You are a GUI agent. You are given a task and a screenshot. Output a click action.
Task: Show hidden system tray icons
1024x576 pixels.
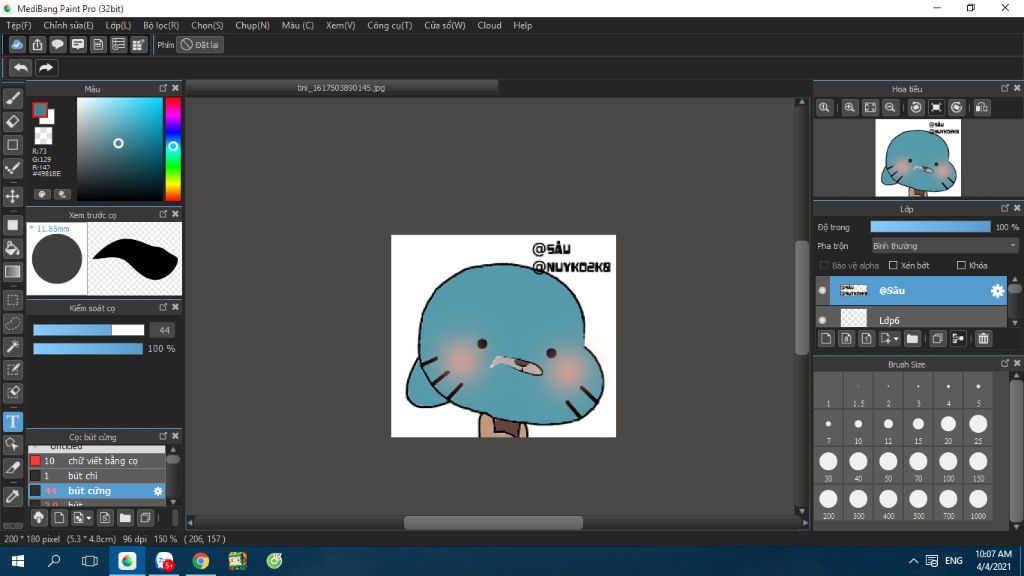tap(913, 561)
